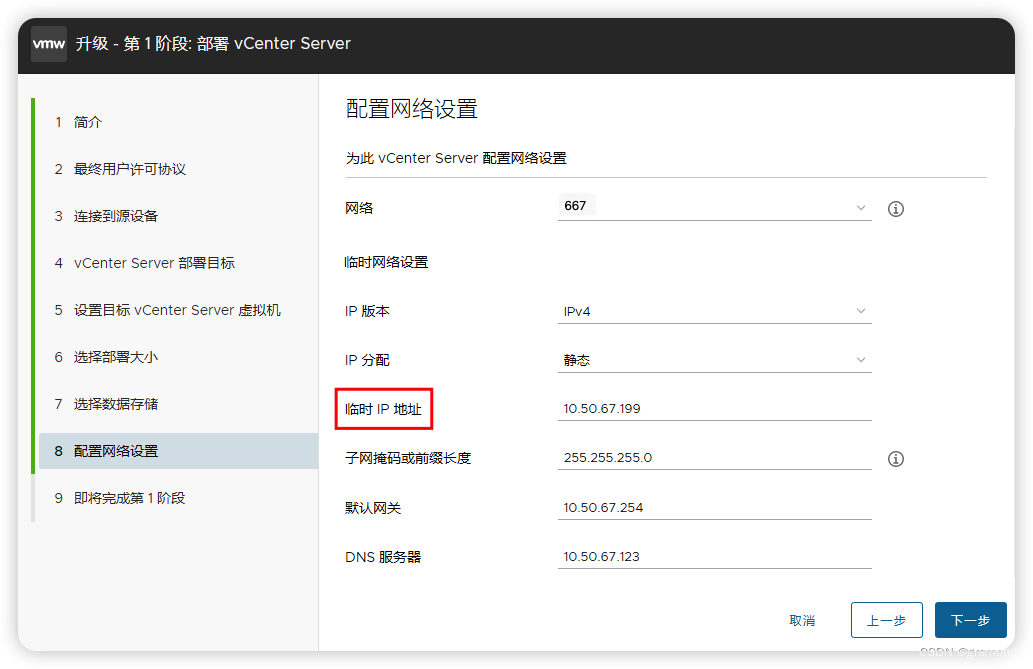This screenshot has height=669, width=1033.
Task: Click the vmw logo icon
Action: pyautogui.click(x=49, y=44)
